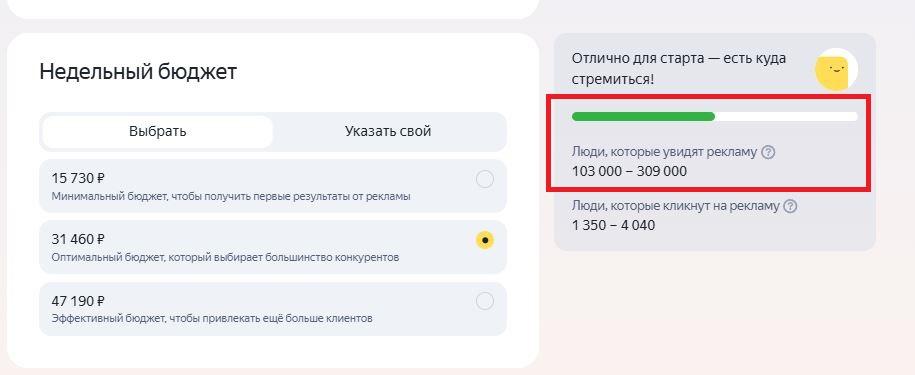Open help icon beside "Люди, которые увидят рекламу"
Image resolution: width=915 pixels, height=375 pixels.
tap(769, 153)
